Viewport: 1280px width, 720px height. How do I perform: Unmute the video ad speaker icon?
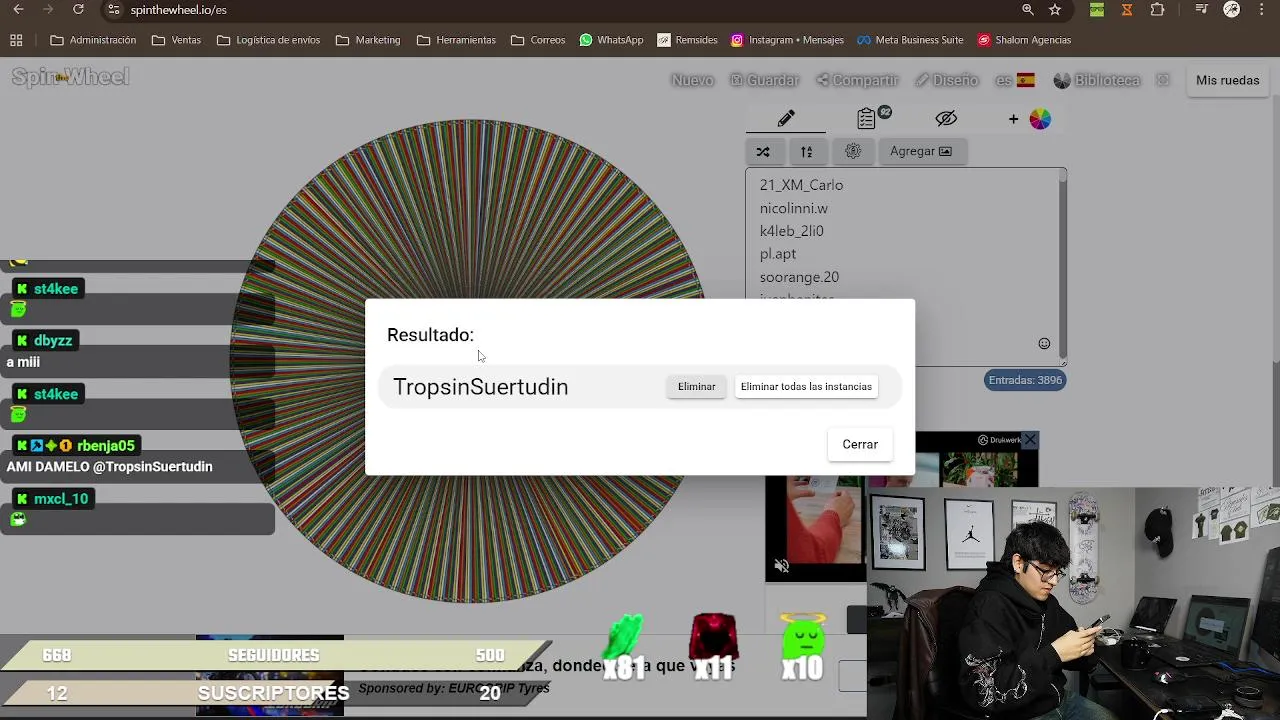point(782,566)
